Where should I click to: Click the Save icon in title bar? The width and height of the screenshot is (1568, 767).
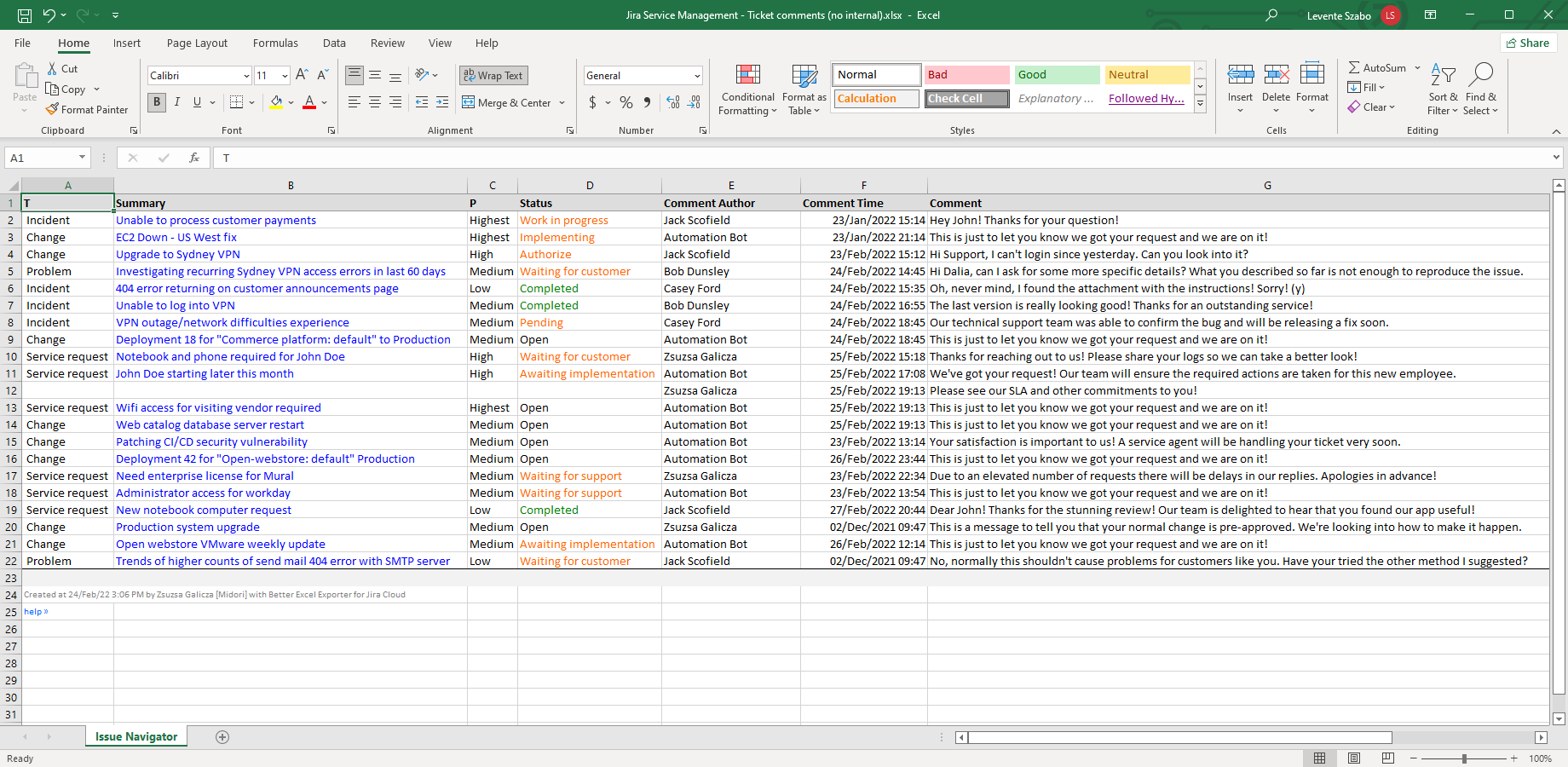click(25, 15)
